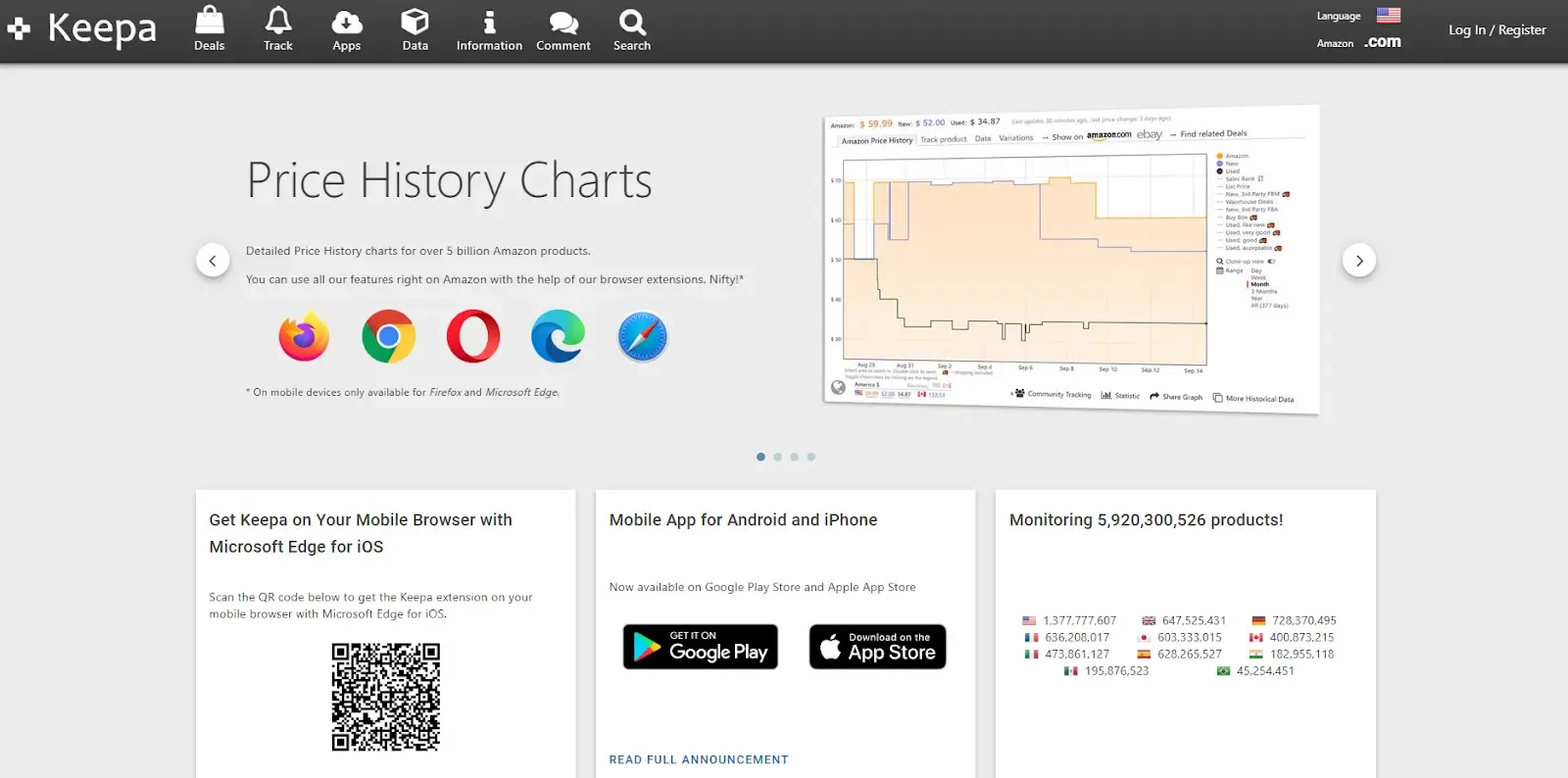Open the Apps download menu
Screen dimensions: 1568x778
point(347,29)
